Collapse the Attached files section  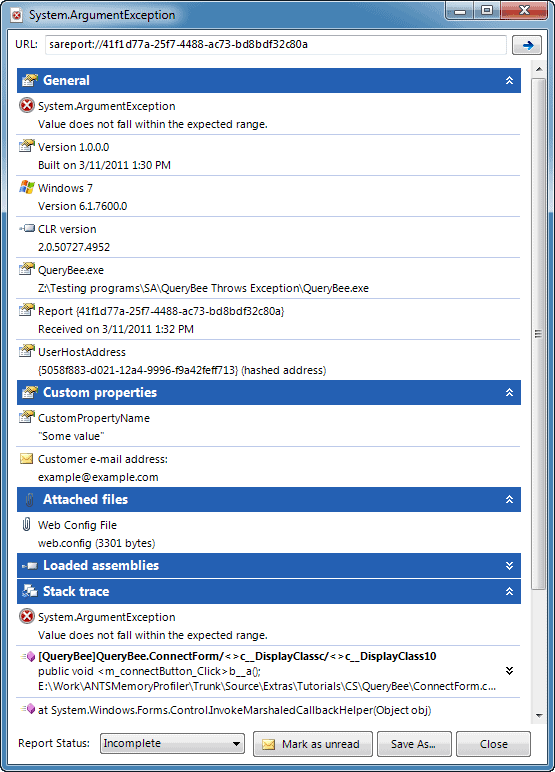click(509, 499)
